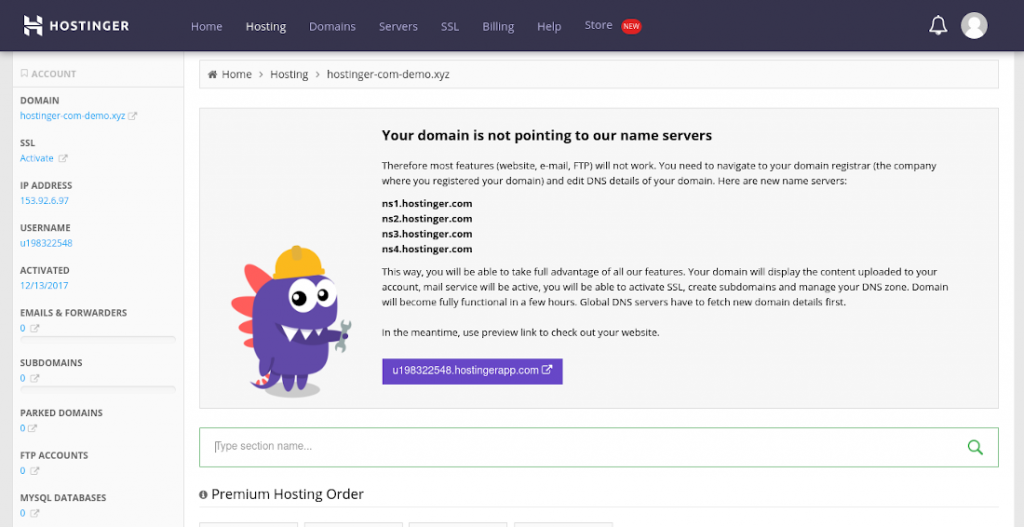The height and width of the screenshot is (527, 1024).
Task: Click the search magnifier icon
Action: 975,447
